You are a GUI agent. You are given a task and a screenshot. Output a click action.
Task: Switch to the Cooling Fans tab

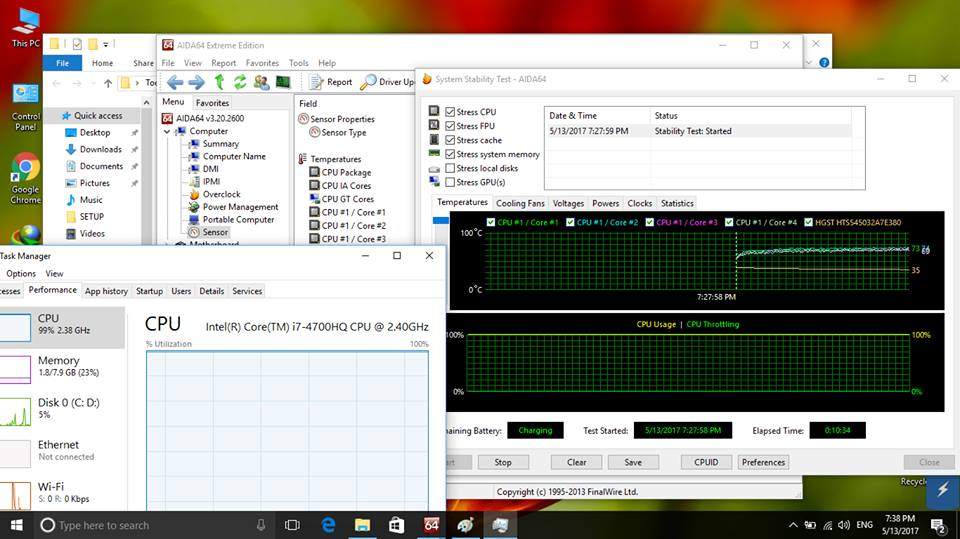(x=520, y=203)
